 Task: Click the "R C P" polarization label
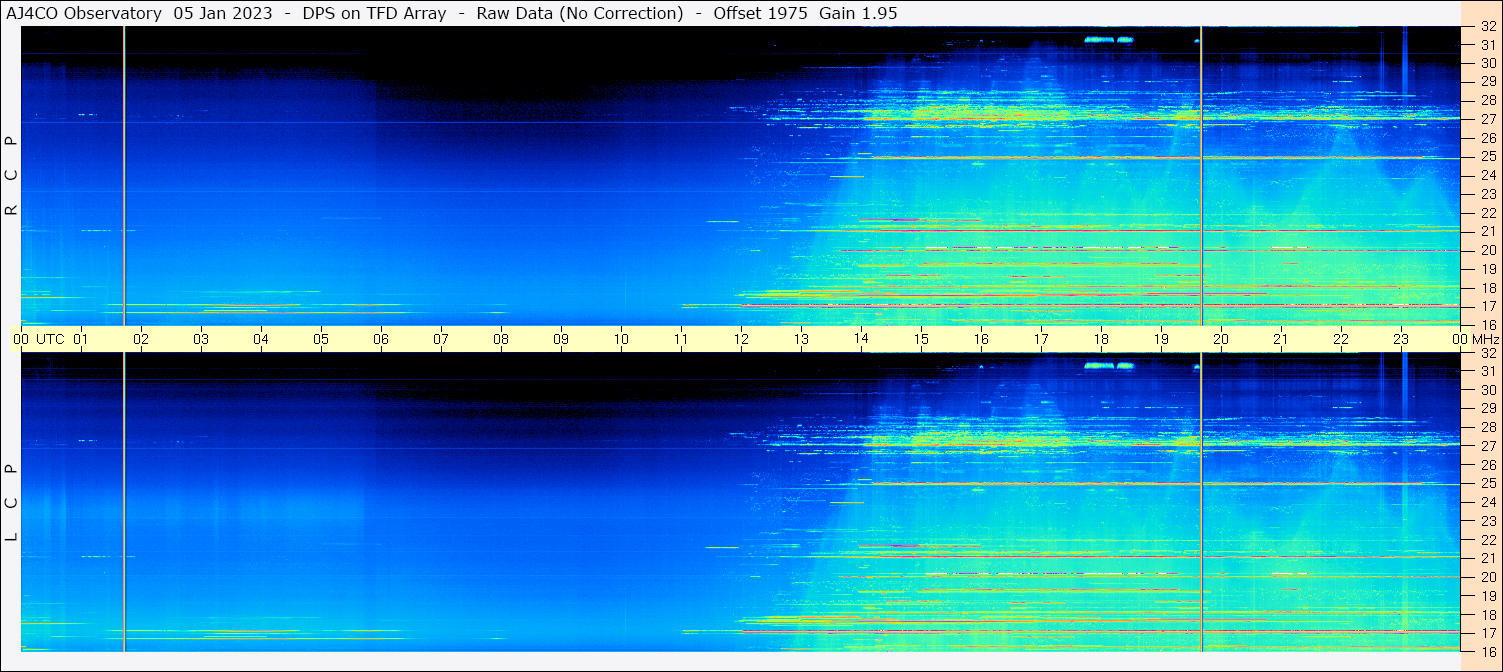[x=11, y=177]
